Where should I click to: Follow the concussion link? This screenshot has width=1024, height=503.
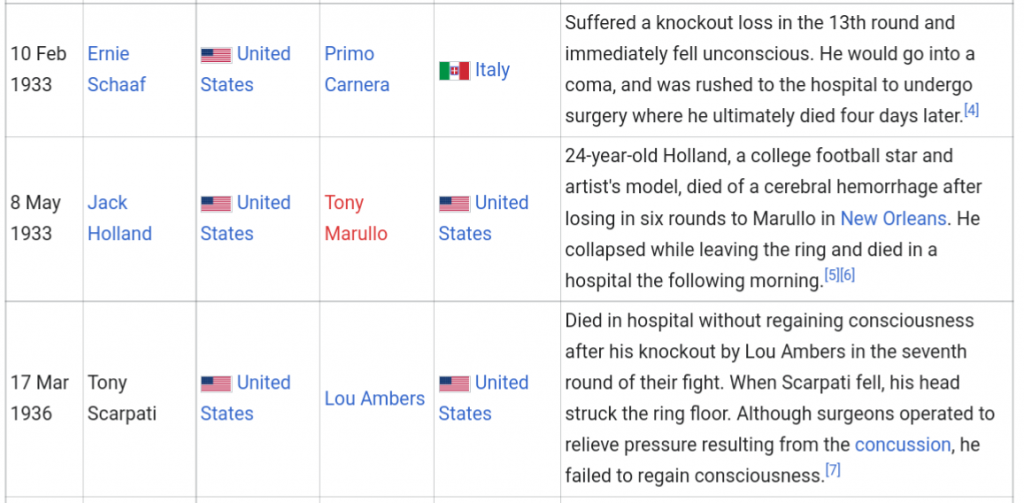pyautogui.click(x=903, y=445)
